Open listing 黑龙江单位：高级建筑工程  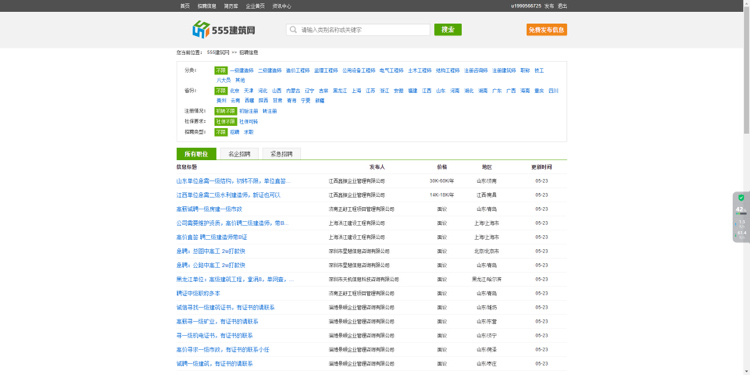(x=235, y=279)
